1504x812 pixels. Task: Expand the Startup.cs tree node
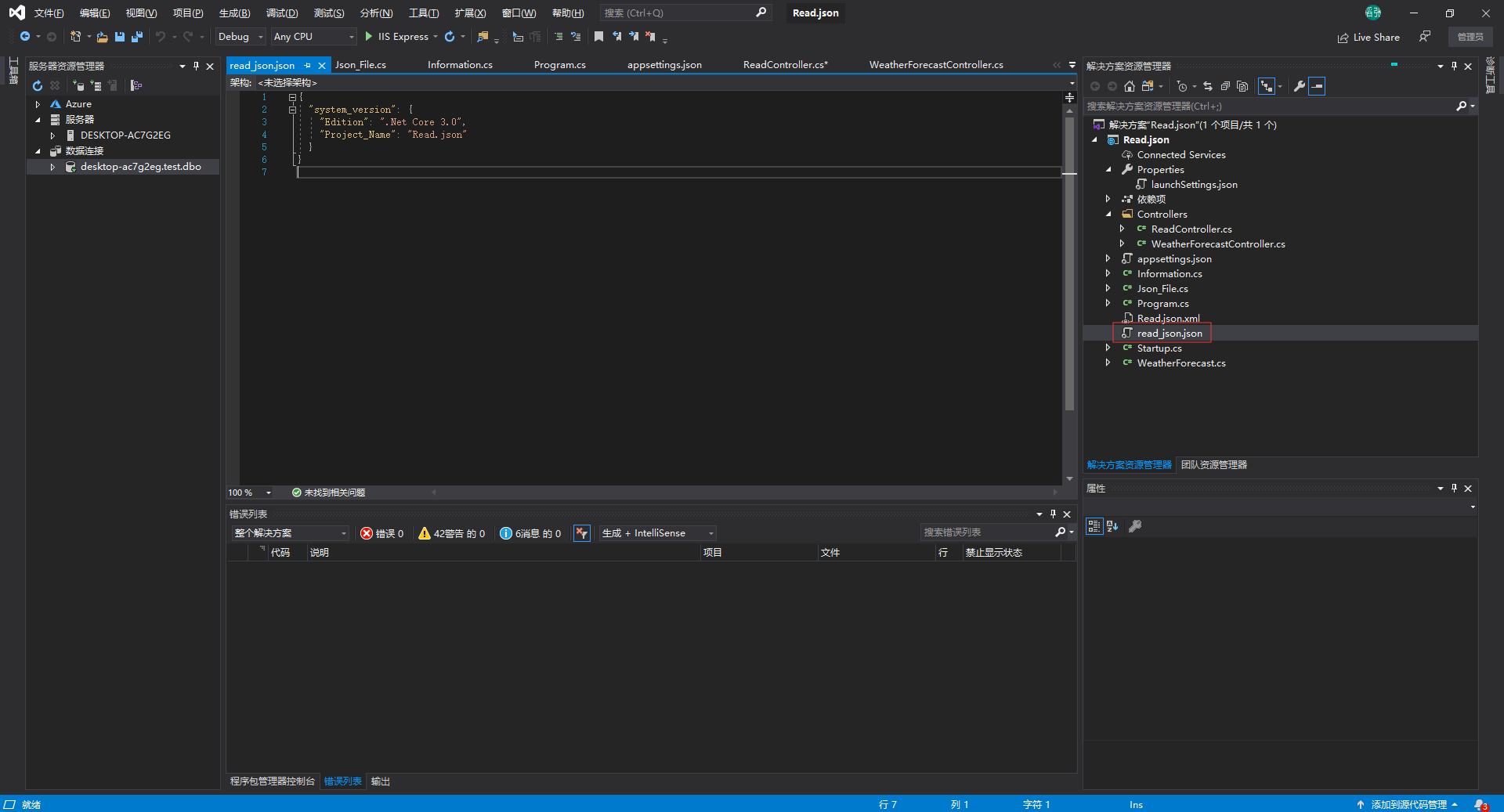click(1108, 348)
